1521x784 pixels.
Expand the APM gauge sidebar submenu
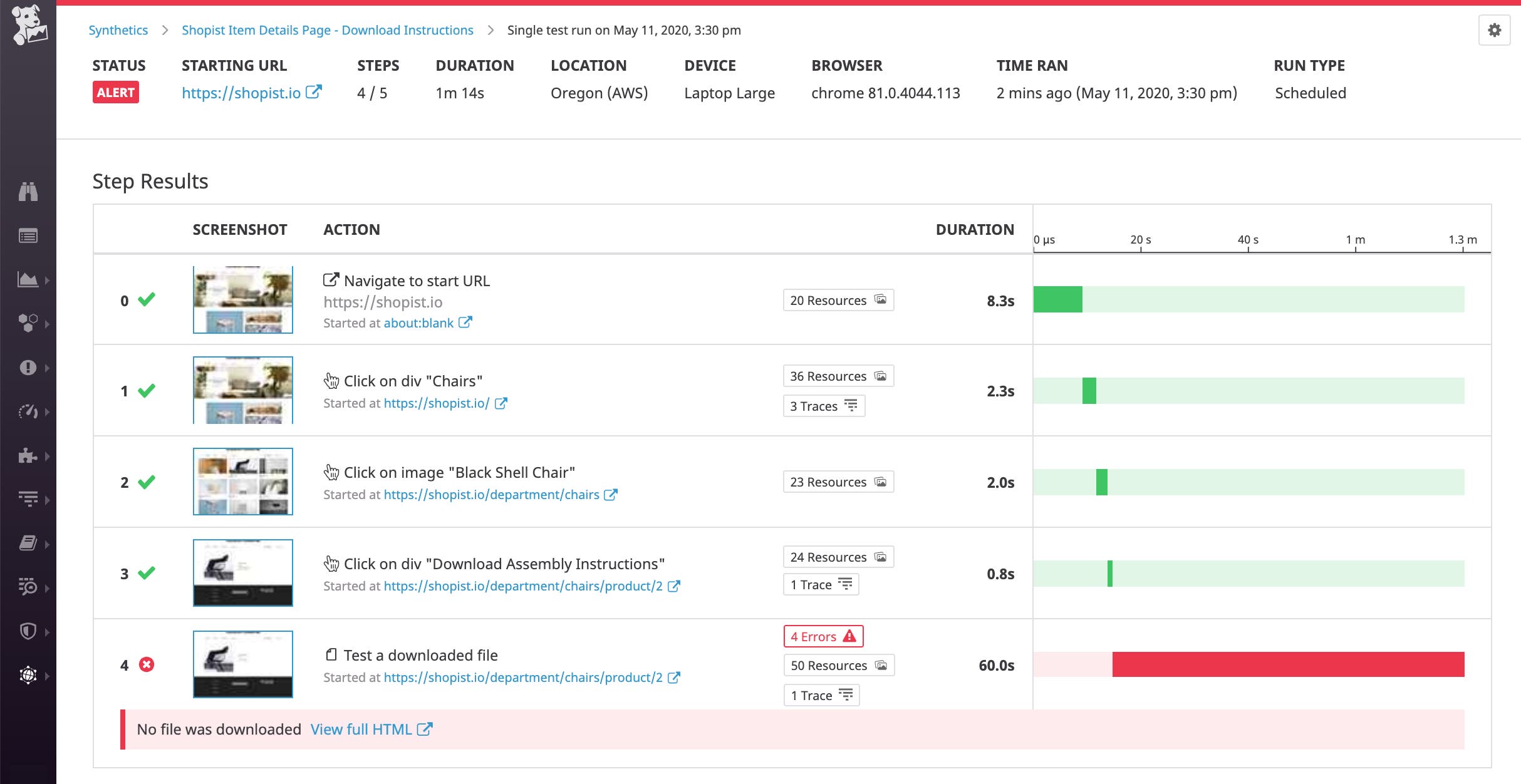coord(47,411)
